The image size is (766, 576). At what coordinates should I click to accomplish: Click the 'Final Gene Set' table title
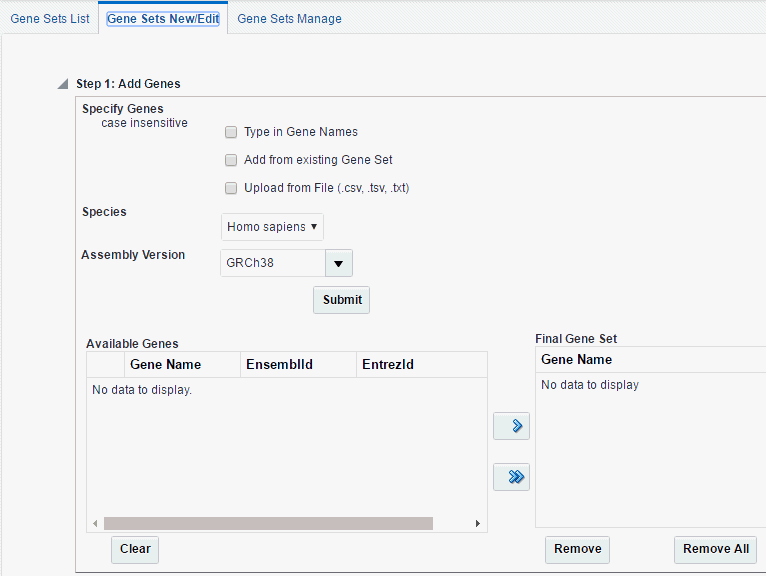[x=576, y=339]
